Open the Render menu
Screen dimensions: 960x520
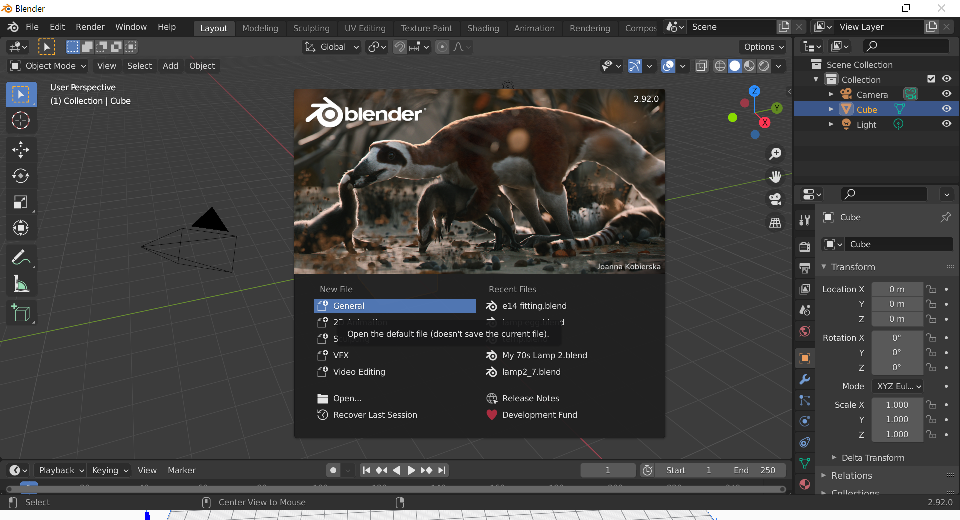(90, 27)
